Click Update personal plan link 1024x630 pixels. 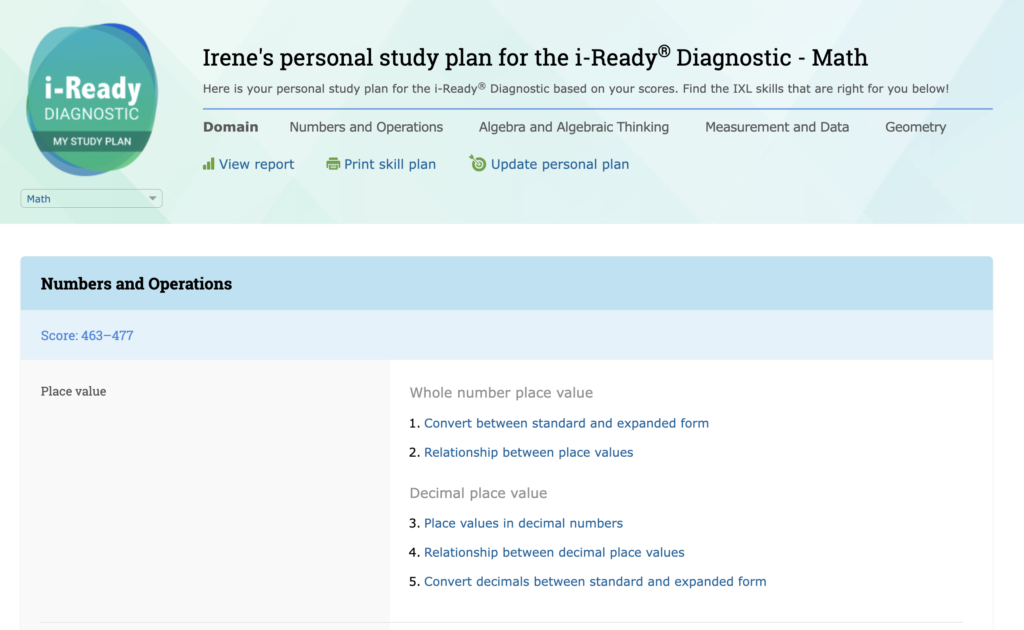pos(560,164)
